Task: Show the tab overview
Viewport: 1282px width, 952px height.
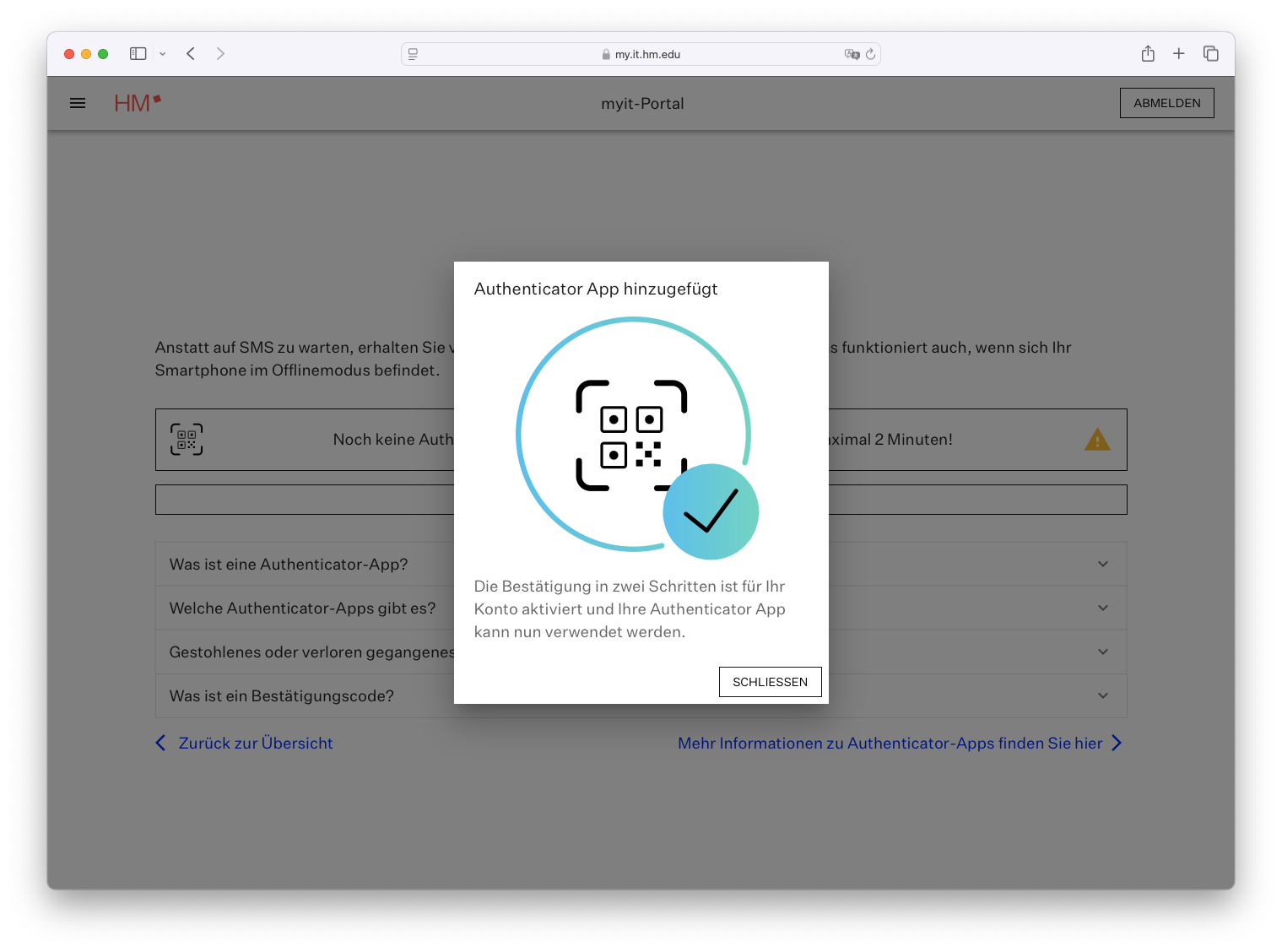Action: tap(1211, 54)
